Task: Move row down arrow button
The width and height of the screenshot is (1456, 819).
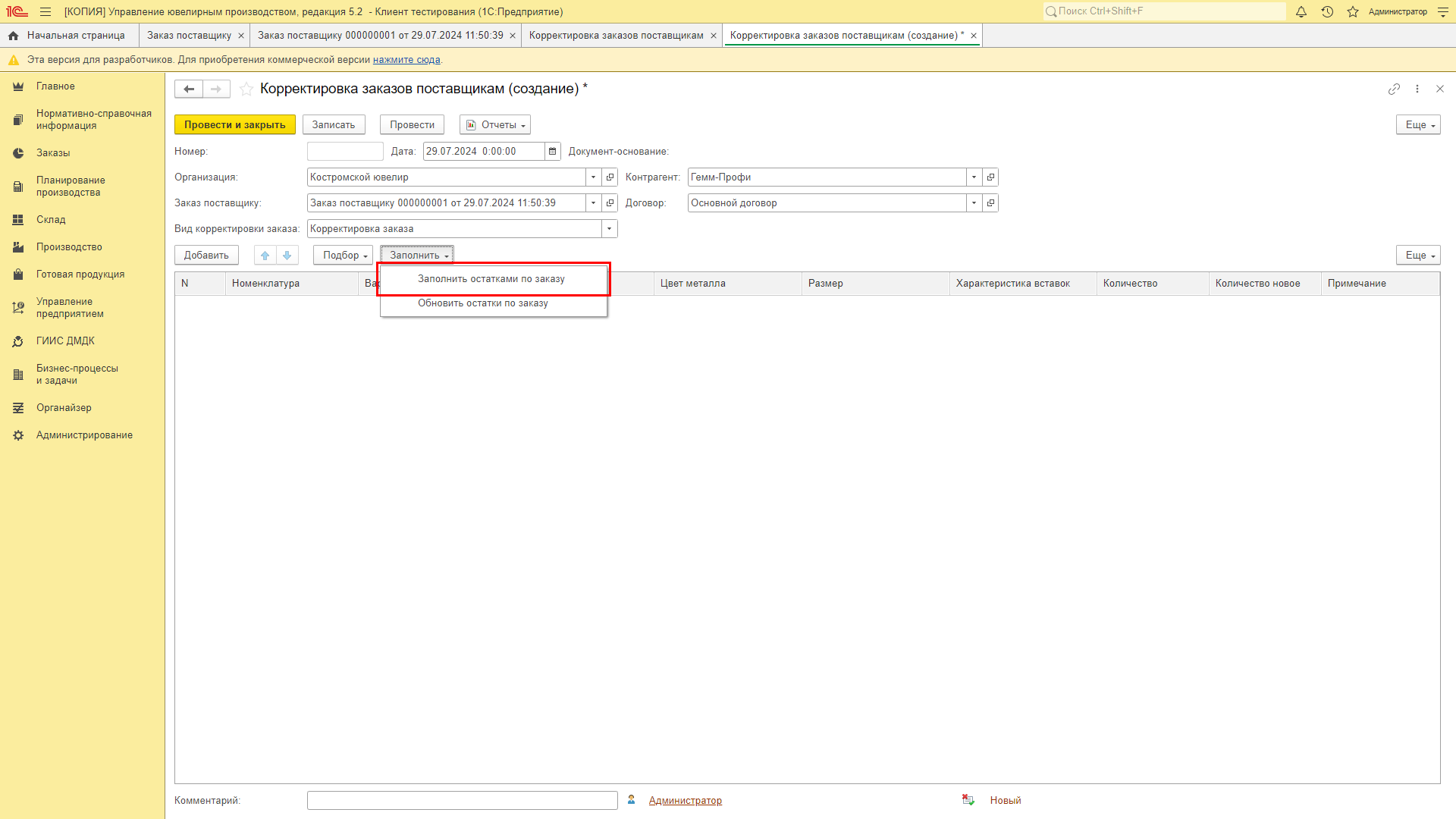Action: coord(287,256)
